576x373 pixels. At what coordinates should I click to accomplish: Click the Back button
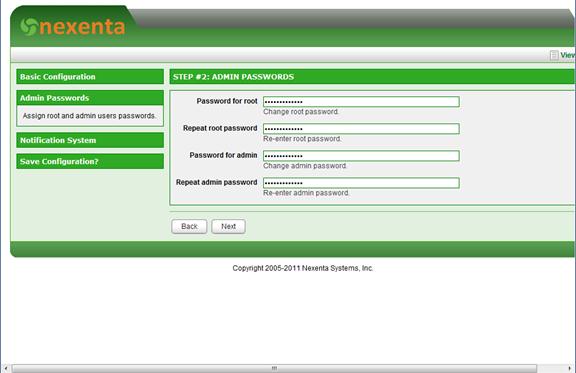click(189, 226)
